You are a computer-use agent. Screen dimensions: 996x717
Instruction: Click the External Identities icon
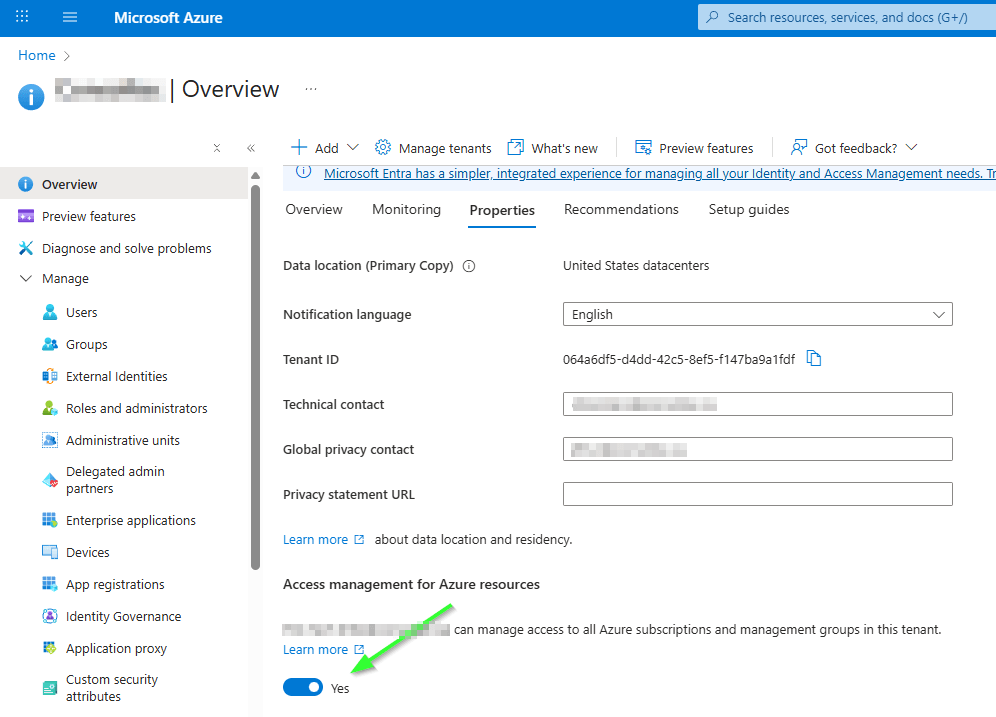[50, 376]
